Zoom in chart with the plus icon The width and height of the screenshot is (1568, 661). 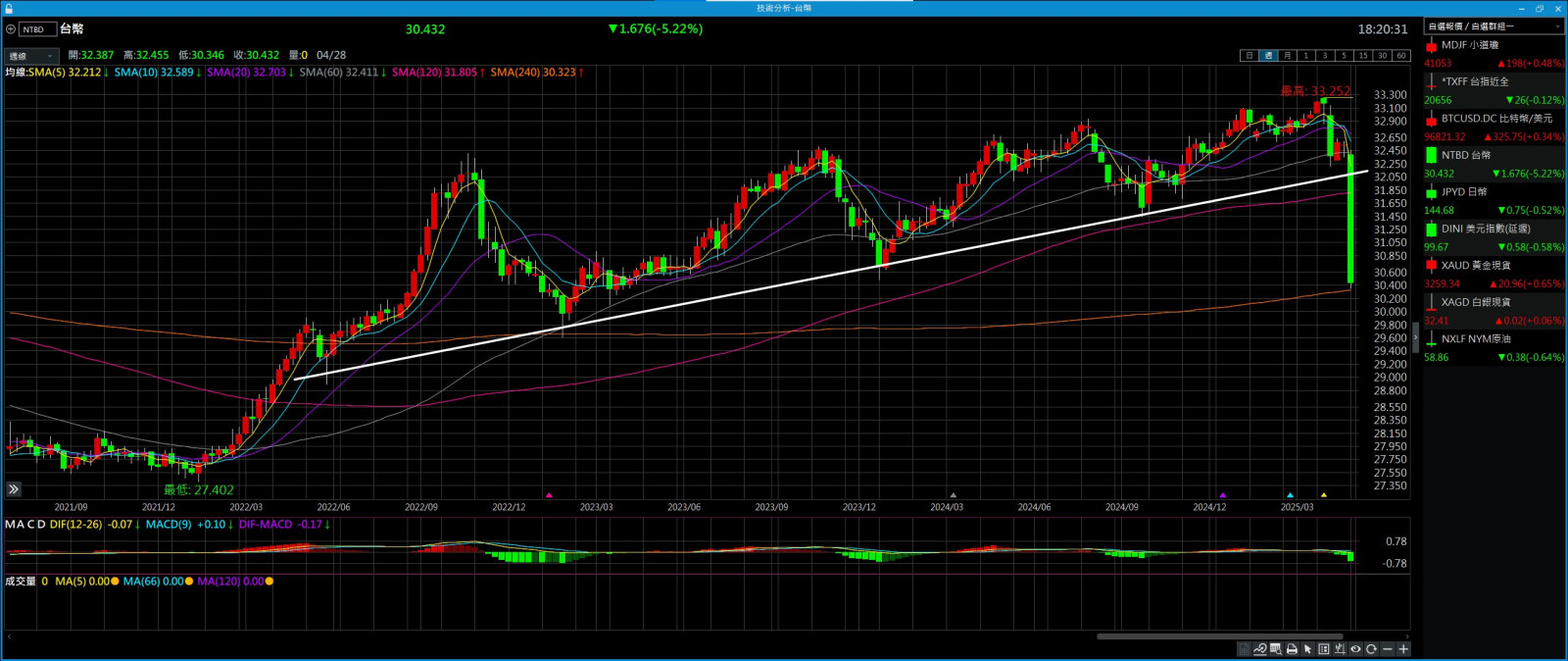(x=1403, y=649)
